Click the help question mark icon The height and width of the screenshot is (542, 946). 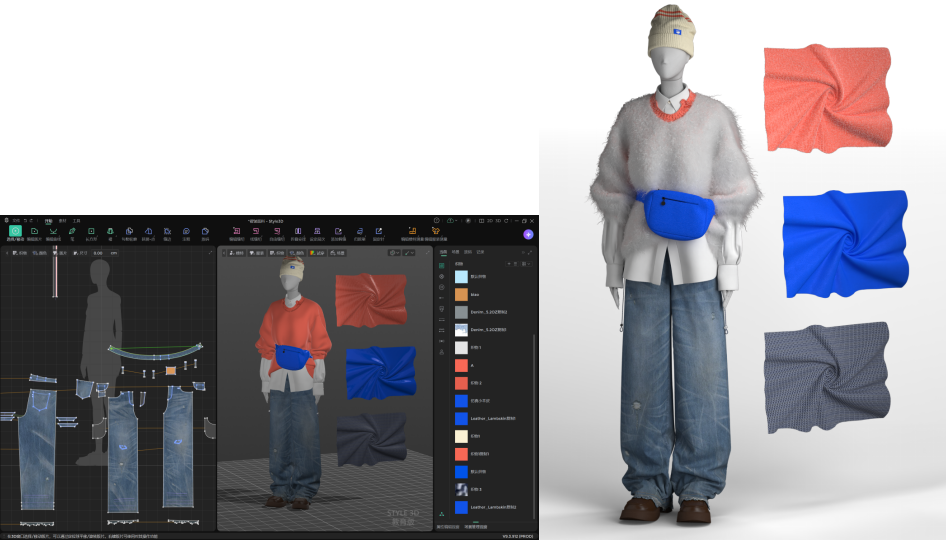point(437,221)
